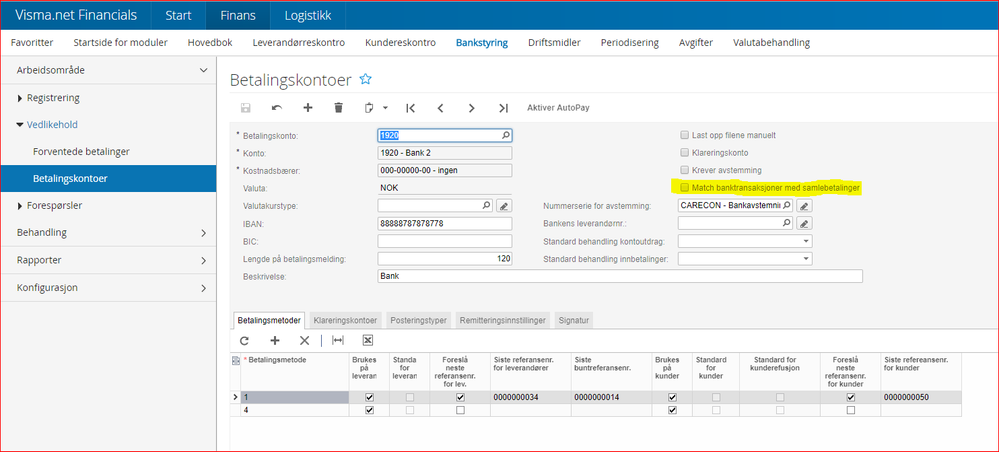Click the IBAN input field
Viewport: 999px width, 452px height.
[445, 224]
